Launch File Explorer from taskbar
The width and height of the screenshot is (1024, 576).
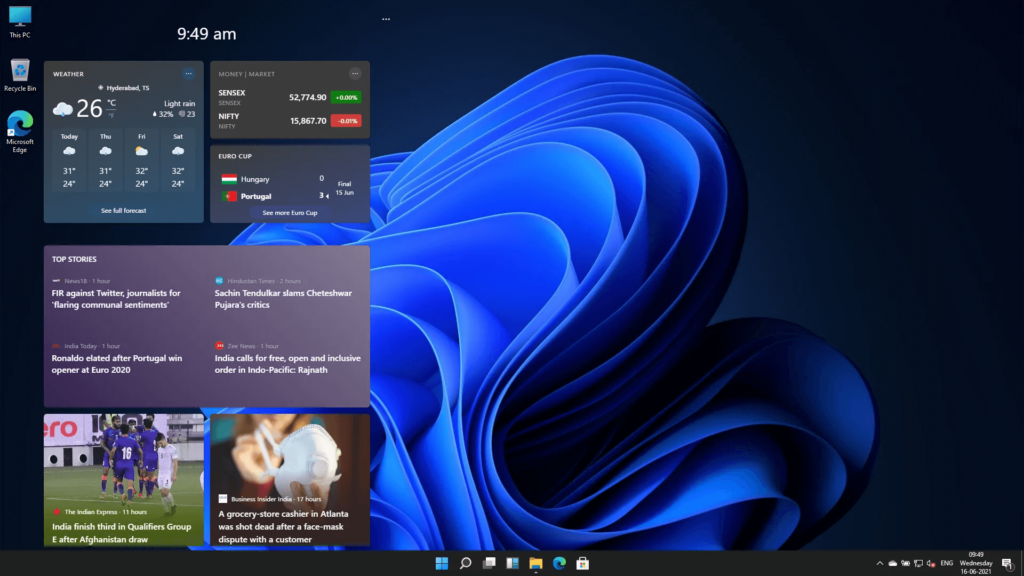[x=535, y=564]
